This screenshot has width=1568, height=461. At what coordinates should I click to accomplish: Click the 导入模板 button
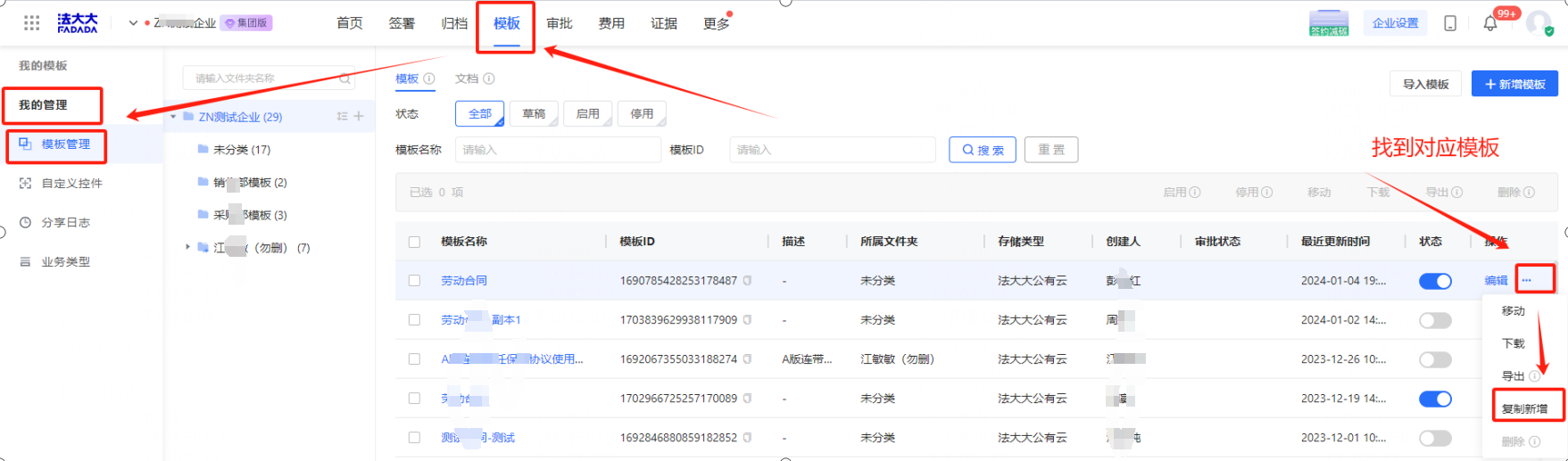pyautogui.click(x=1425, y=84)
